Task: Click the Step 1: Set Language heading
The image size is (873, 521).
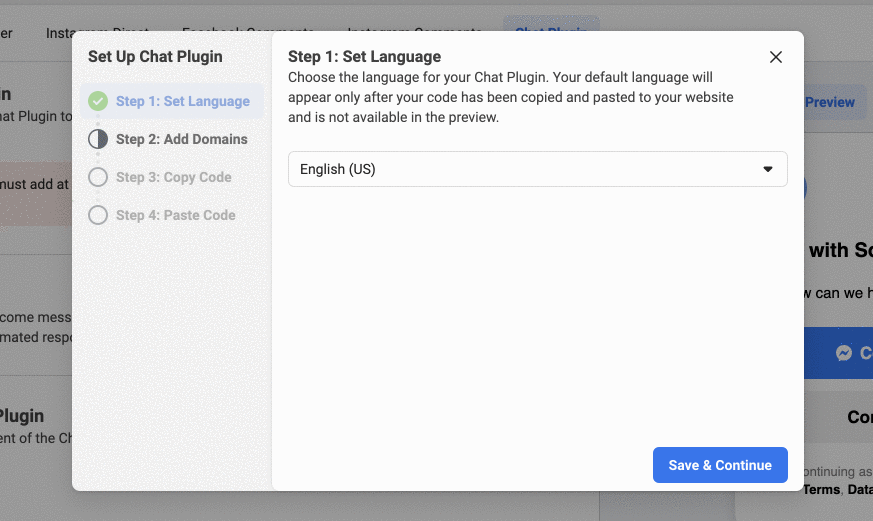Action: click(x=364, y=57)
